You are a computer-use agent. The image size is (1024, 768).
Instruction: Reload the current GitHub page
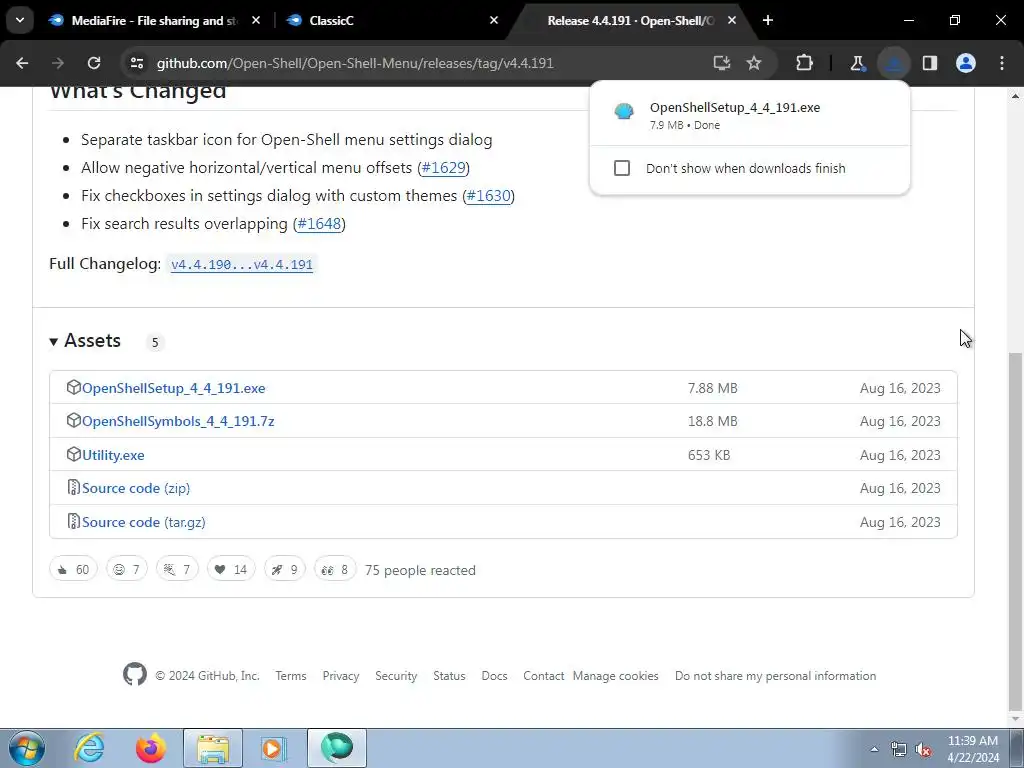pos(94,63)
